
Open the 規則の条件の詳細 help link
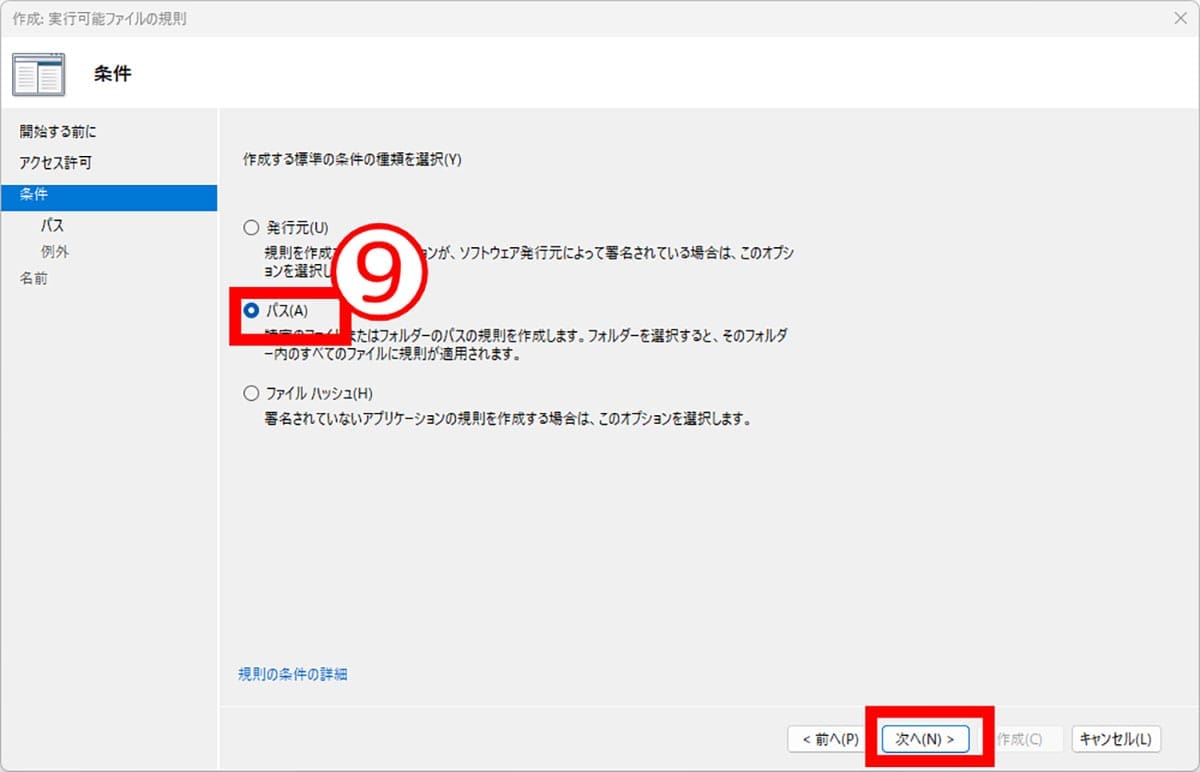click(x=292, y=674)
